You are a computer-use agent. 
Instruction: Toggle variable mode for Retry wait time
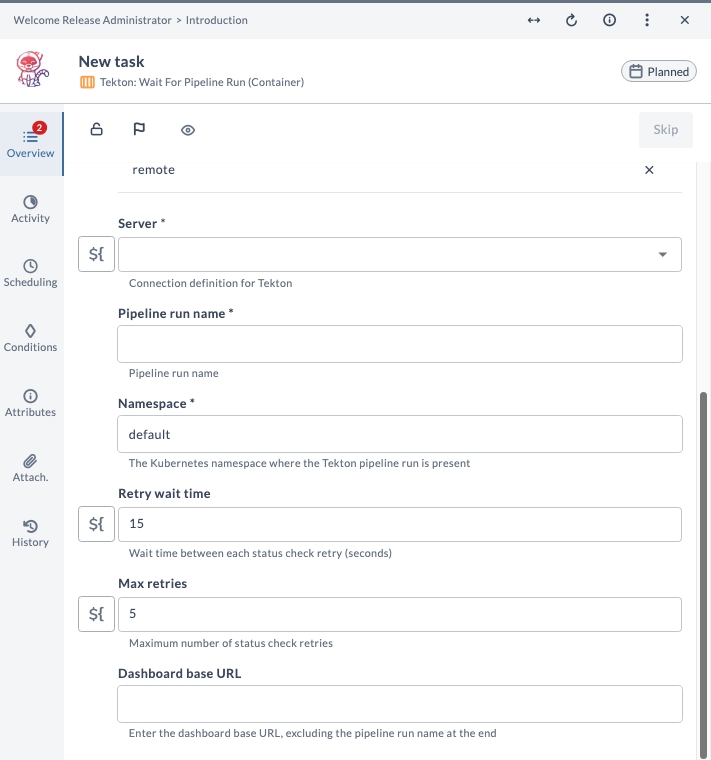pos(96,524)
